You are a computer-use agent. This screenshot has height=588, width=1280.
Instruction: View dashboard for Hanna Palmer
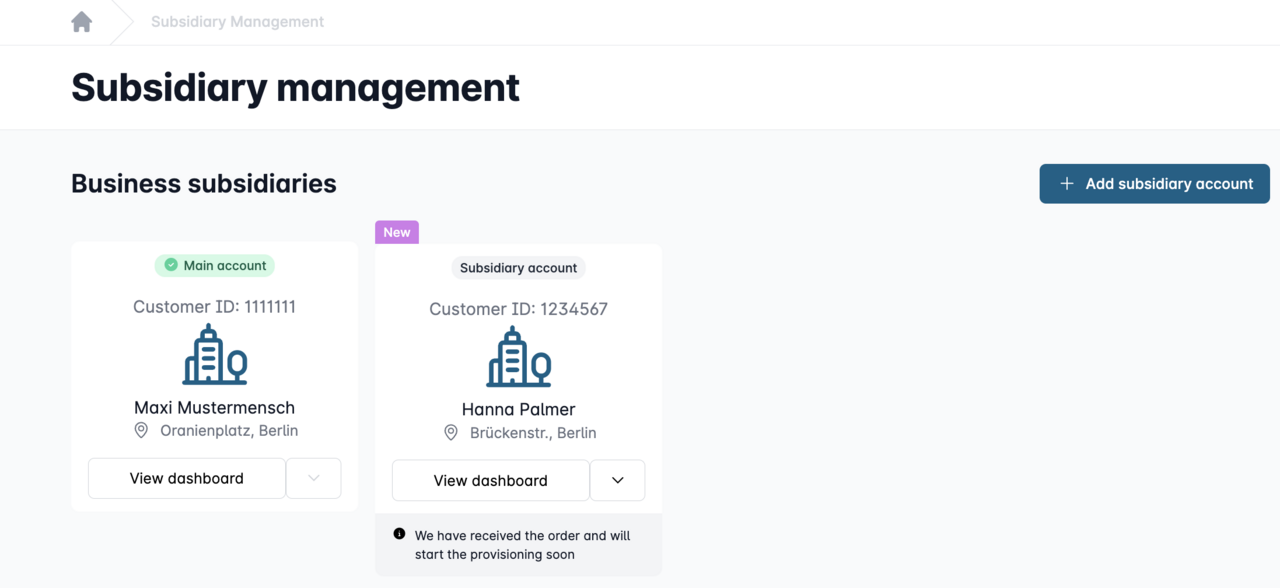[490, 480]
